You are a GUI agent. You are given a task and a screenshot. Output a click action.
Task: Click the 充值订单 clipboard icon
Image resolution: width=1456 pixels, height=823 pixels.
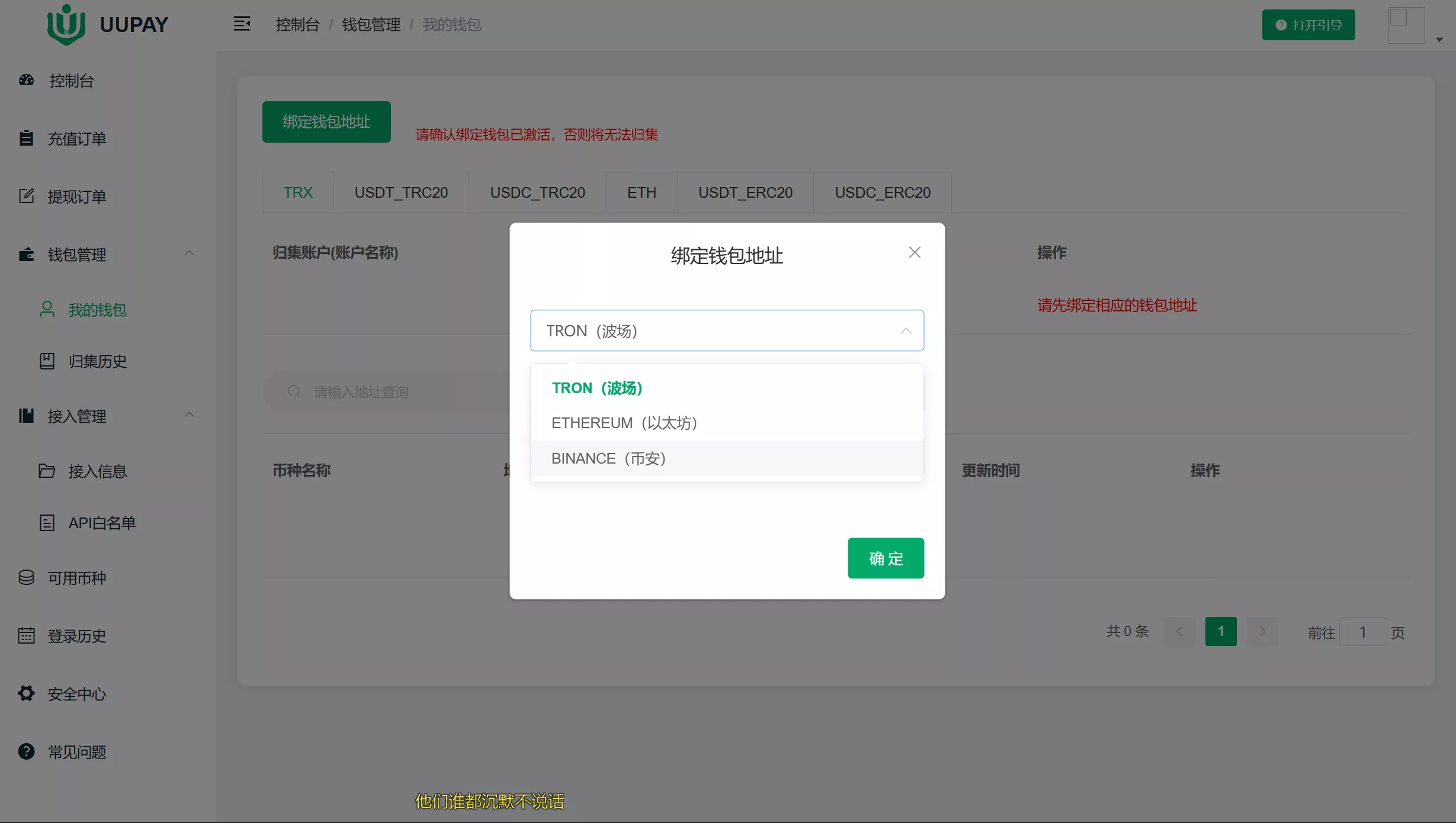[26, 138]
